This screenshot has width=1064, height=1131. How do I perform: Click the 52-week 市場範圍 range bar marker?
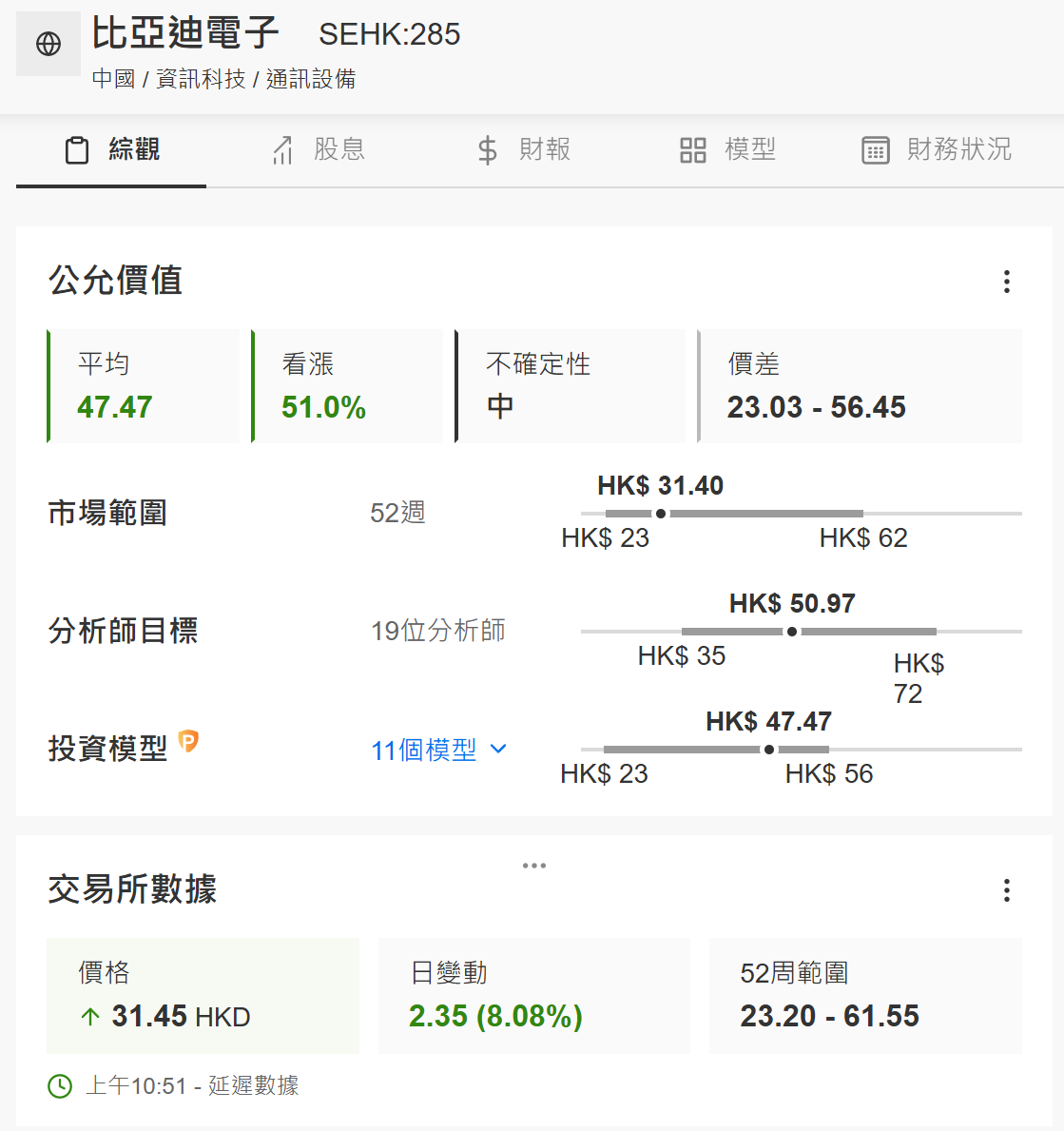click(x=660, y=514)
